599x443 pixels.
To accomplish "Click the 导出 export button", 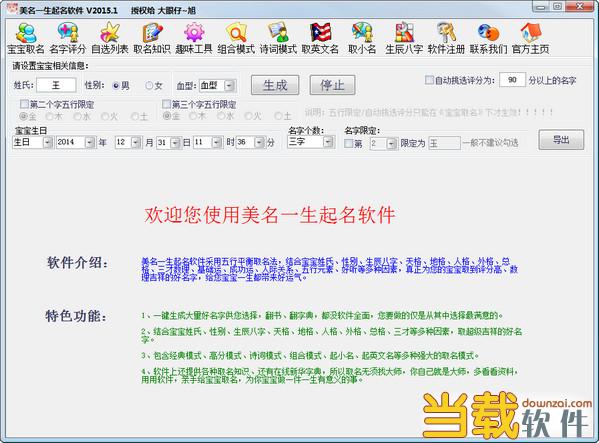I will tap(561, 140).
